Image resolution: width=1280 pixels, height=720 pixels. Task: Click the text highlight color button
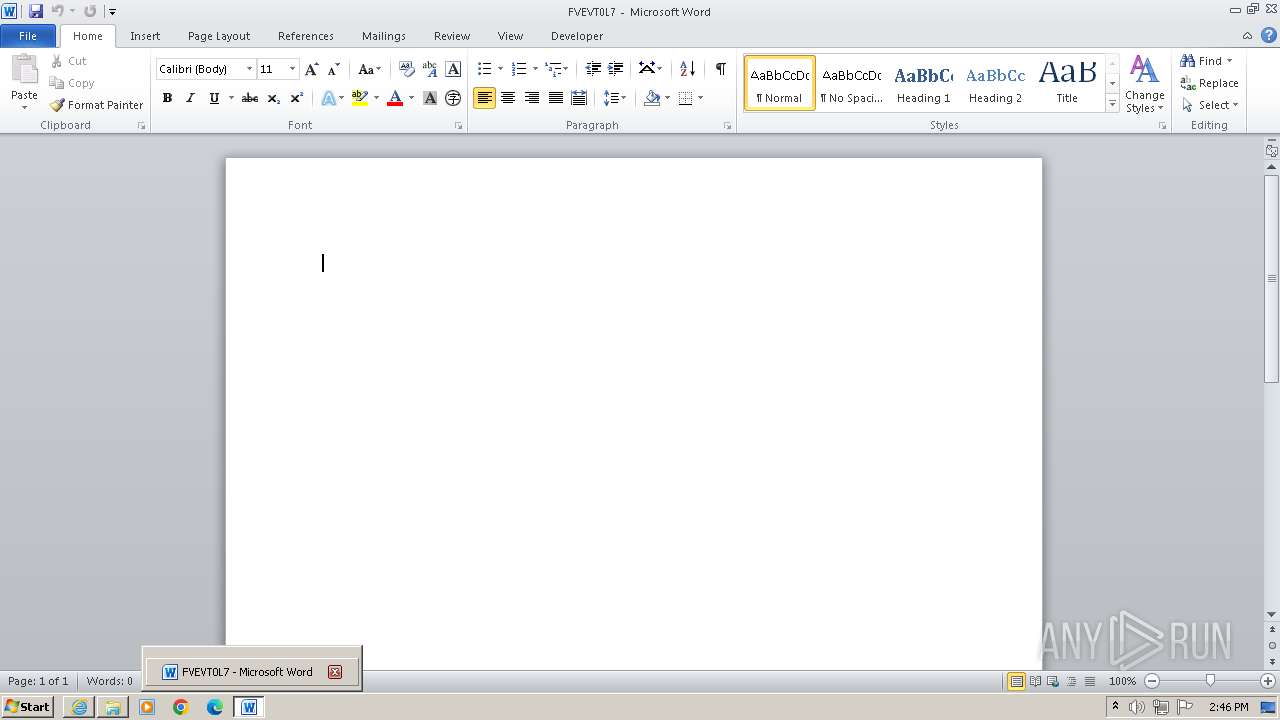(360, 98)
